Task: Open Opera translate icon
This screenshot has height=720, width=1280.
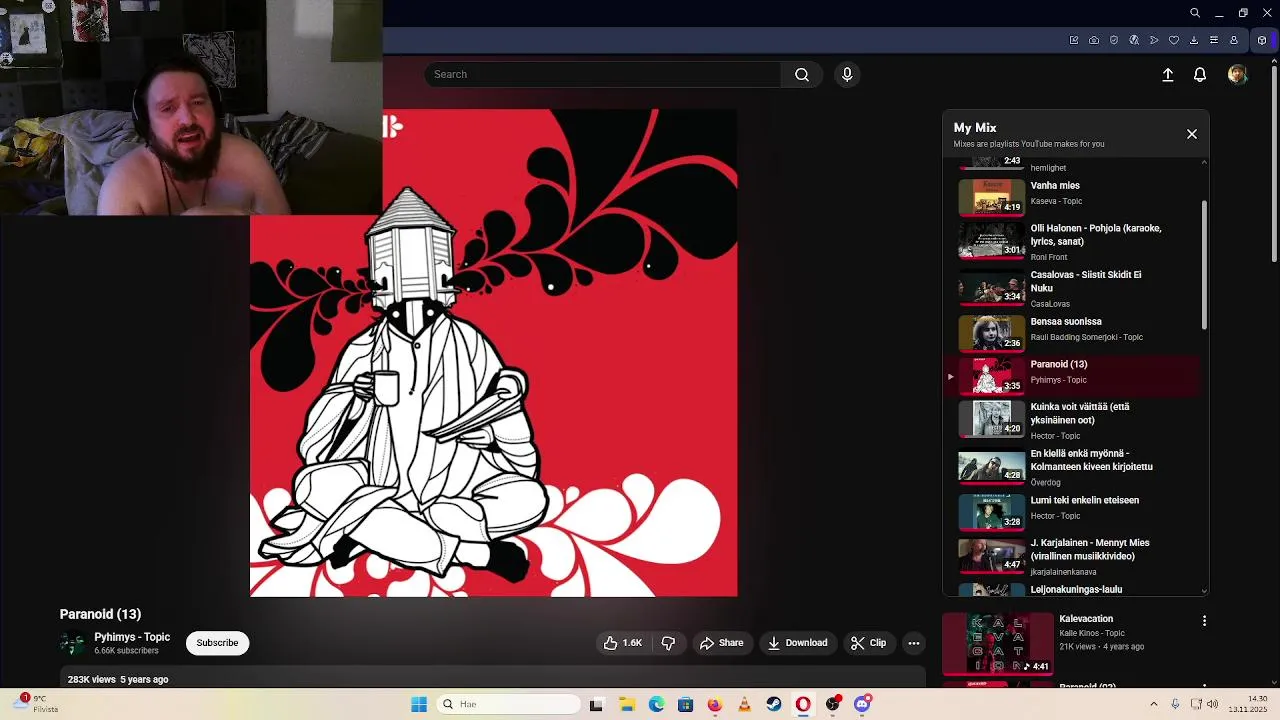Action: click(1134, 40)
